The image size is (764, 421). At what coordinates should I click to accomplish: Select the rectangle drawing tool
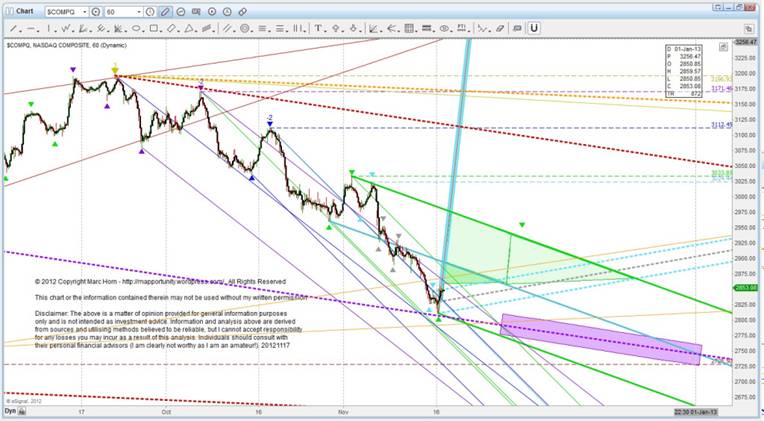(153, 28)
